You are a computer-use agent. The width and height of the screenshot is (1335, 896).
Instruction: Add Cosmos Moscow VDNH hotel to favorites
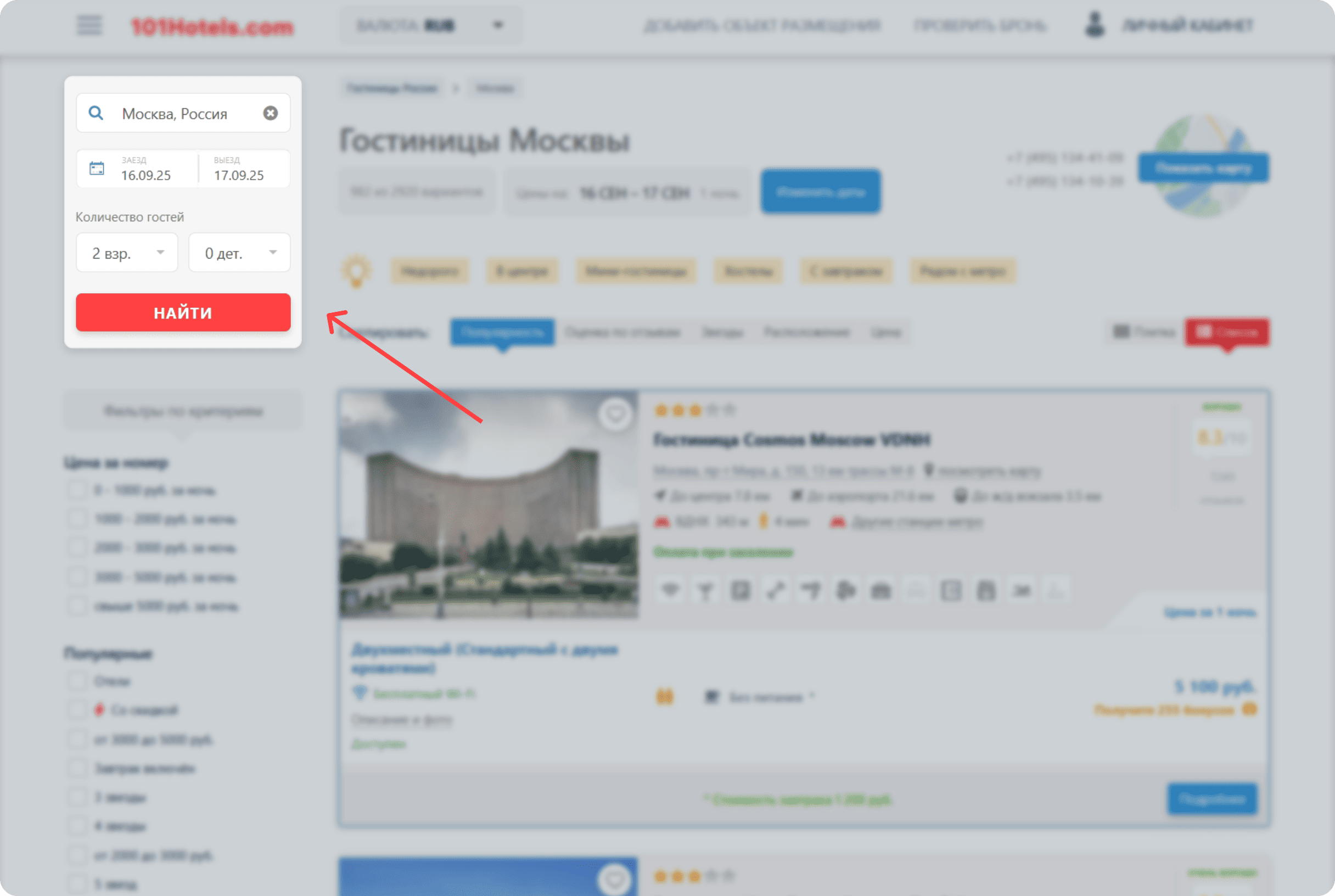615,415
